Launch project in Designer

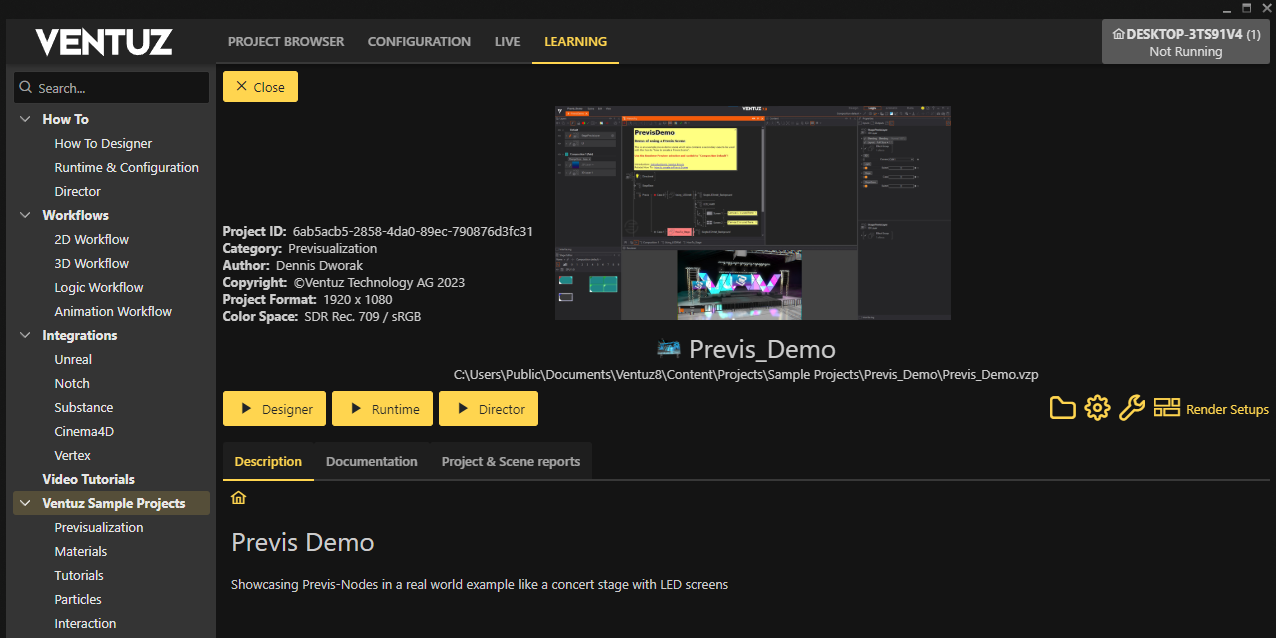[x=274, y=409]
